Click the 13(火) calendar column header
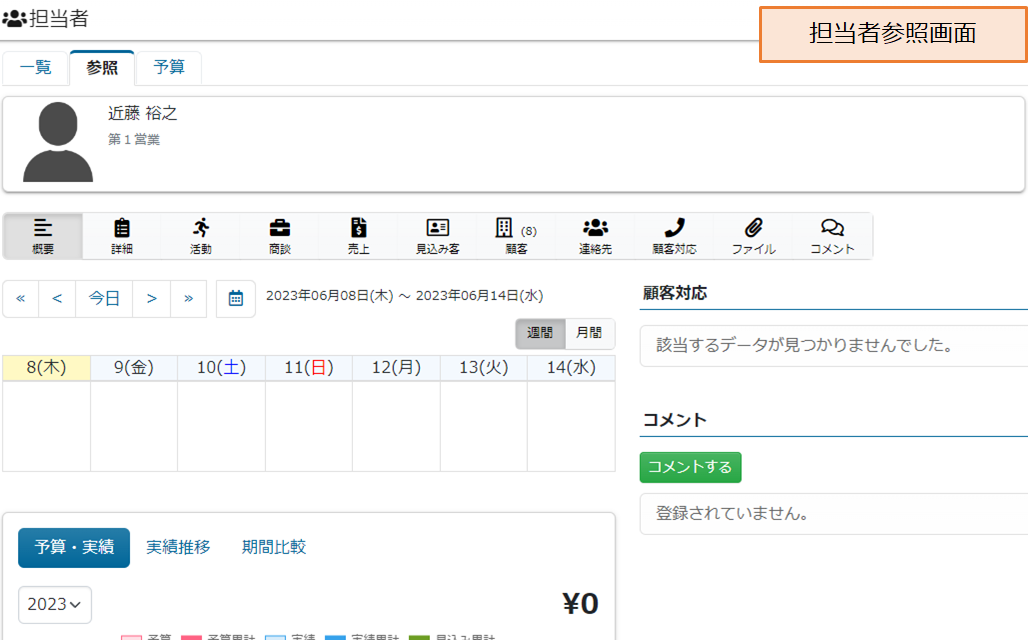Screen dimensions: 1028x640 (x=484, y=368)
